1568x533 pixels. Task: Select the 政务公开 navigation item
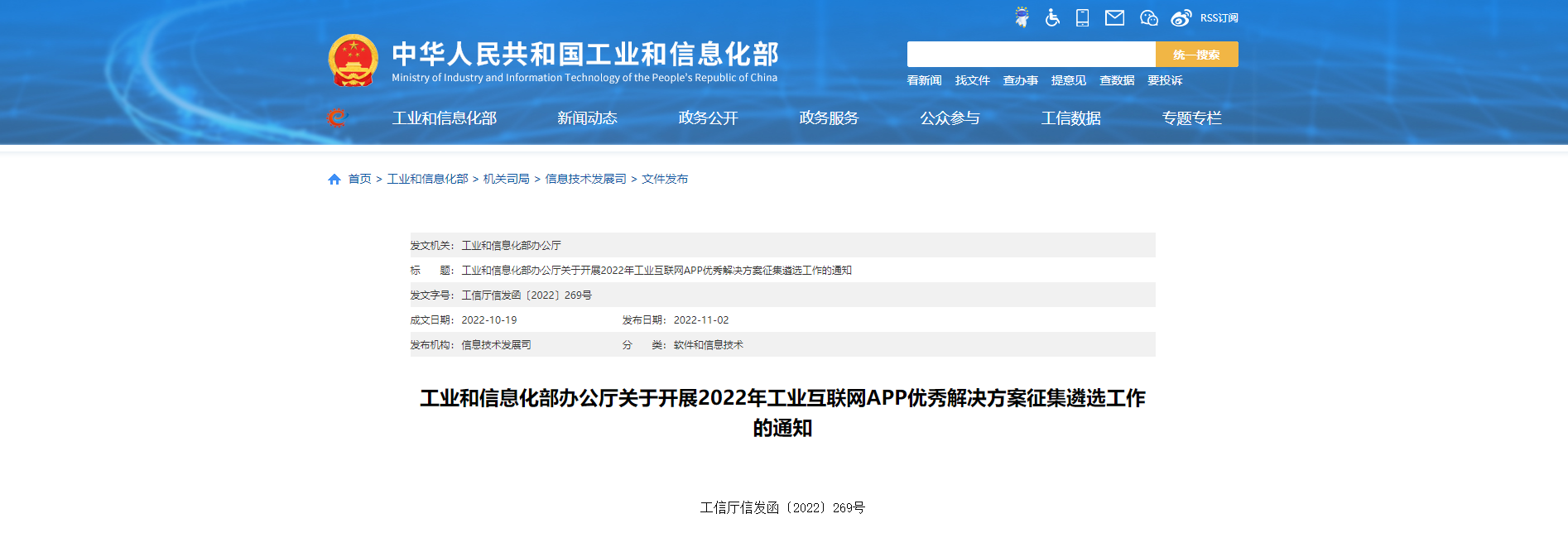coord(708,118)
